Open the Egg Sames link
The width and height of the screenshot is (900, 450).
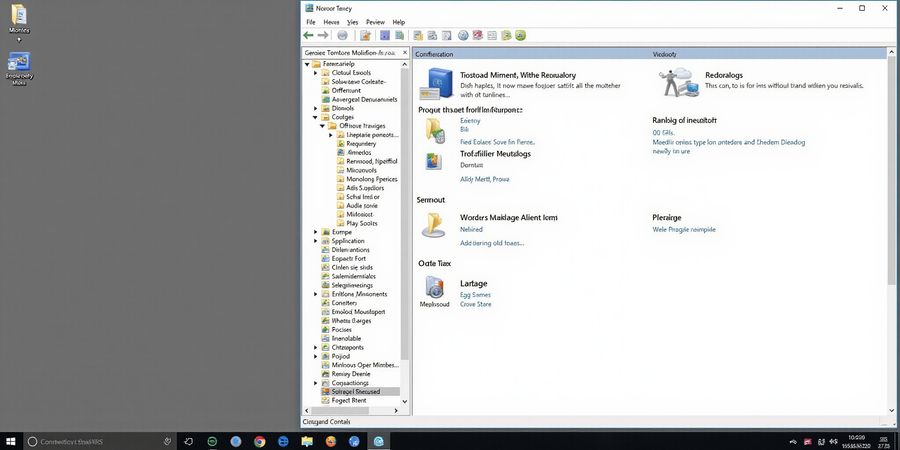[x=475, y=295]
